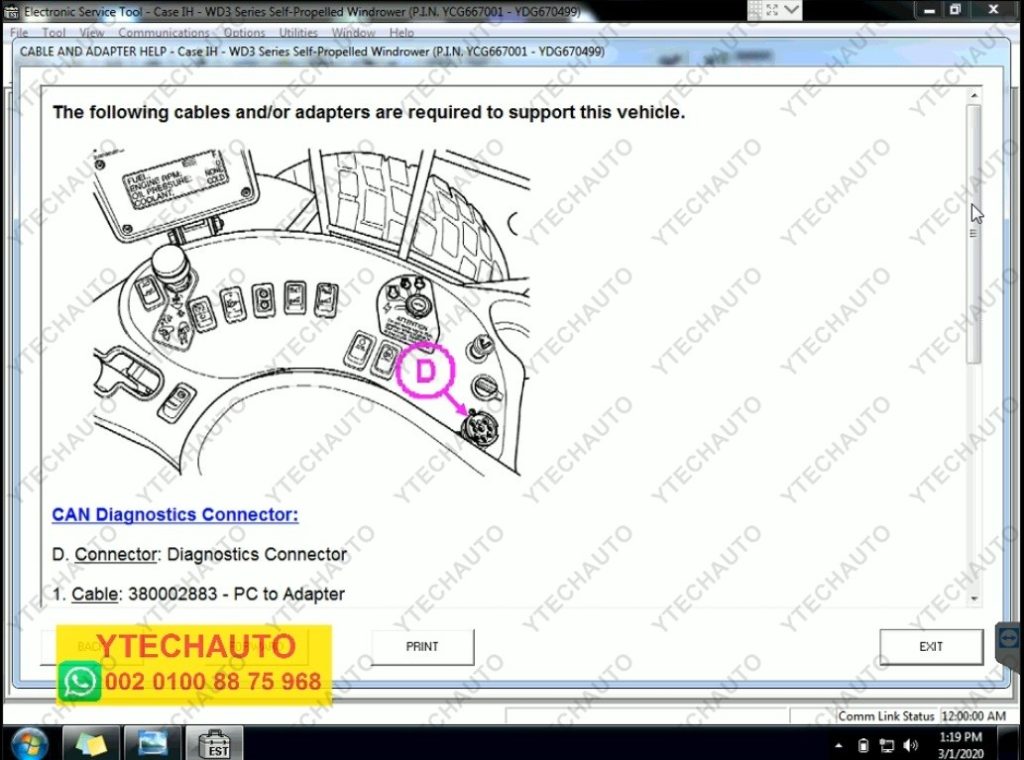Image resolution: width=1024 pixels, height=760 pixels.
Task: Select the EST toolbox taskbar icon
Action: pyautogui.click(x=215, y=743)
